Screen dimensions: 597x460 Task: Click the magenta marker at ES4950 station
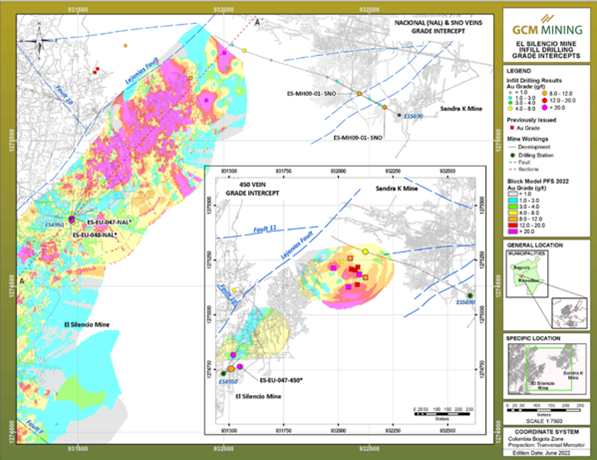pos(71,219)
